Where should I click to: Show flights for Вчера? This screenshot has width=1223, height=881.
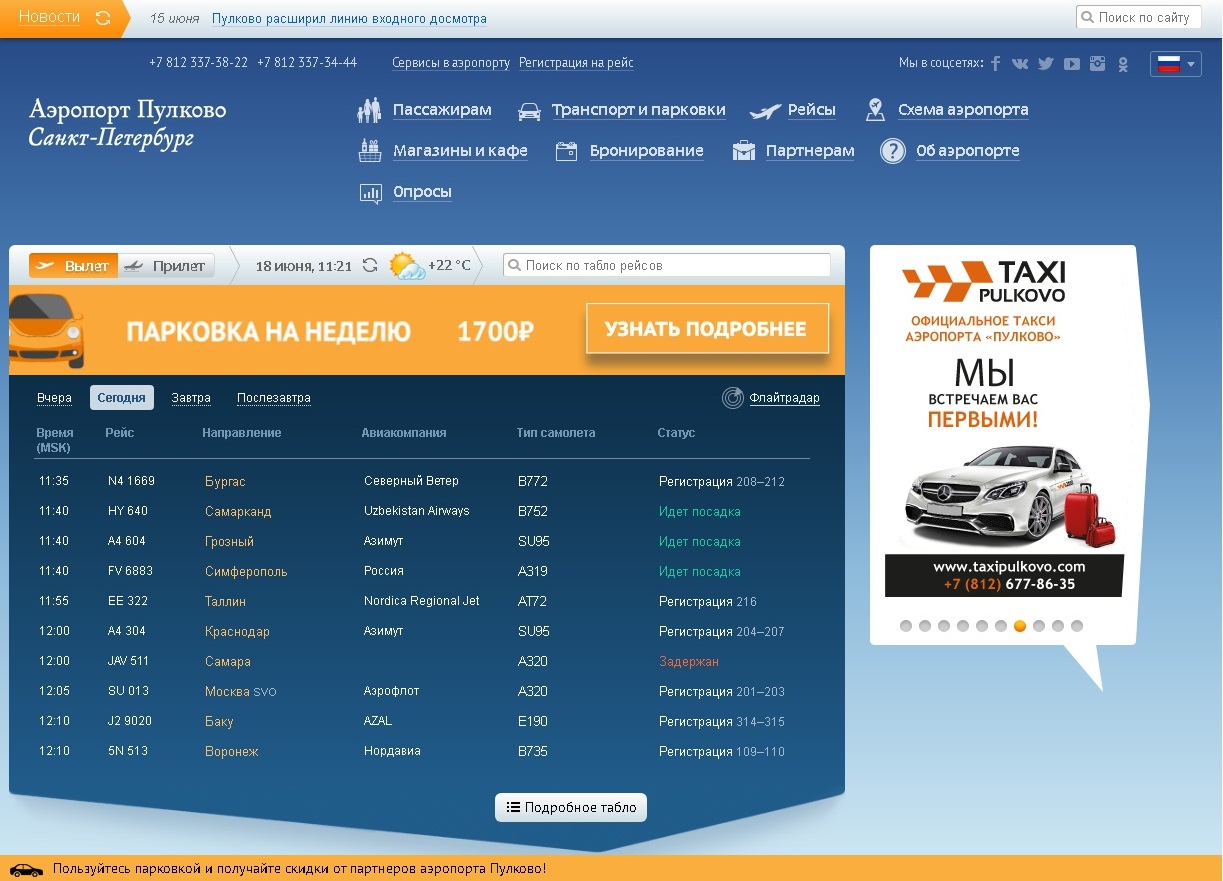click(54, 398)
